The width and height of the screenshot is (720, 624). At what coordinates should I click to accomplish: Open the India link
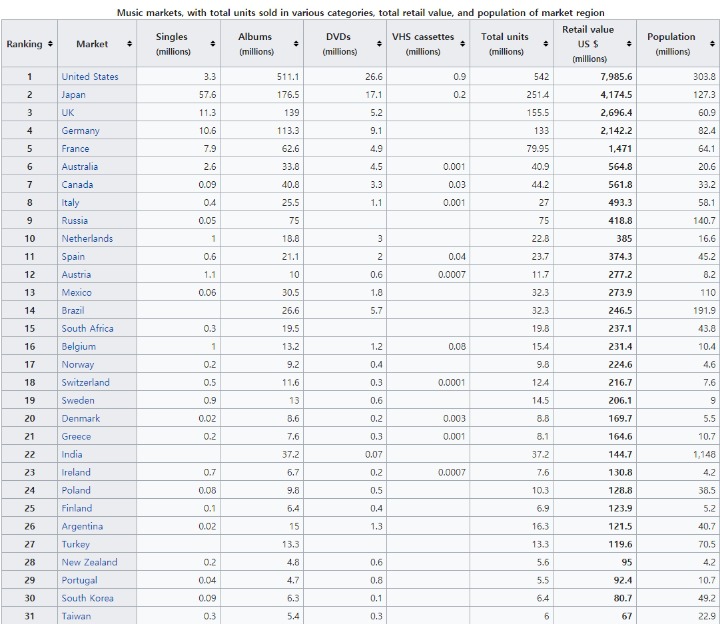[x=72, y=454]
